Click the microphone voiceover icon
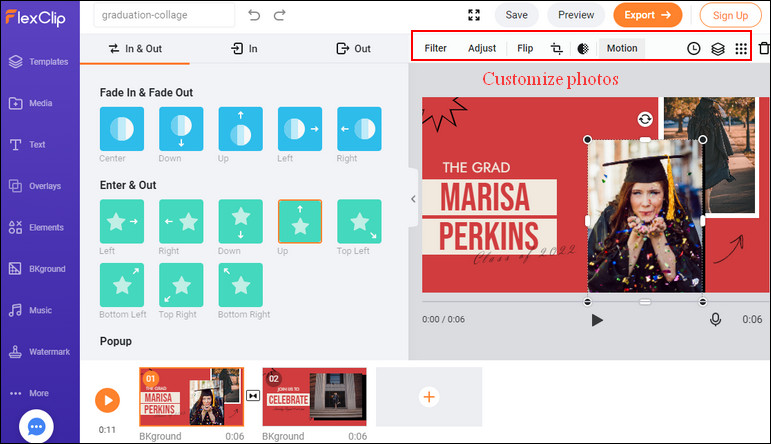This screenshot has height=444, width=771. pyautogui.click(x=715, y=320)
